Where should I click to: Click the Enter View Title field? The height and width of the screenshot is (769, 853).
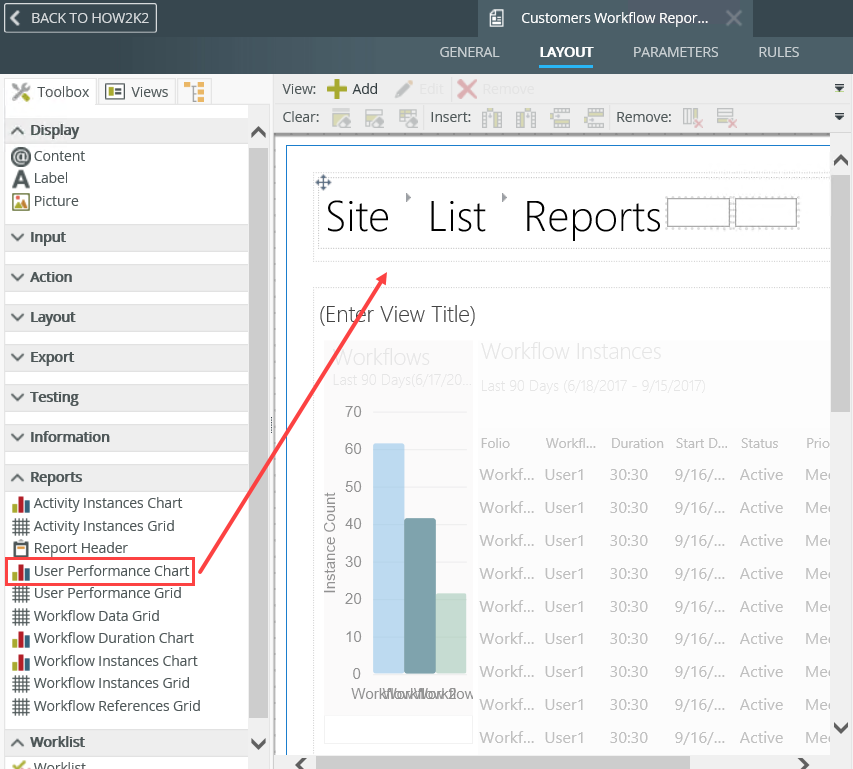(397, 314)
